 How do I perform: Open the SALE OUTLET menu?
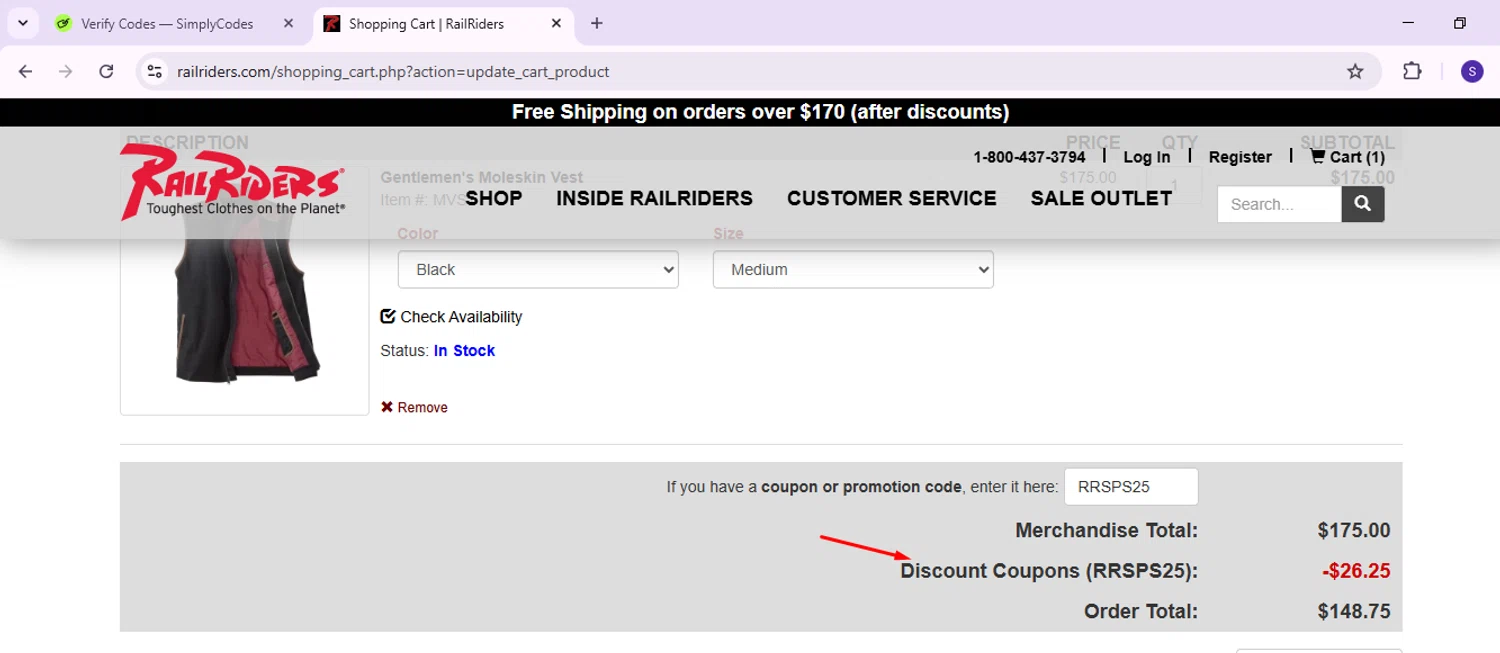(1101, 198)
